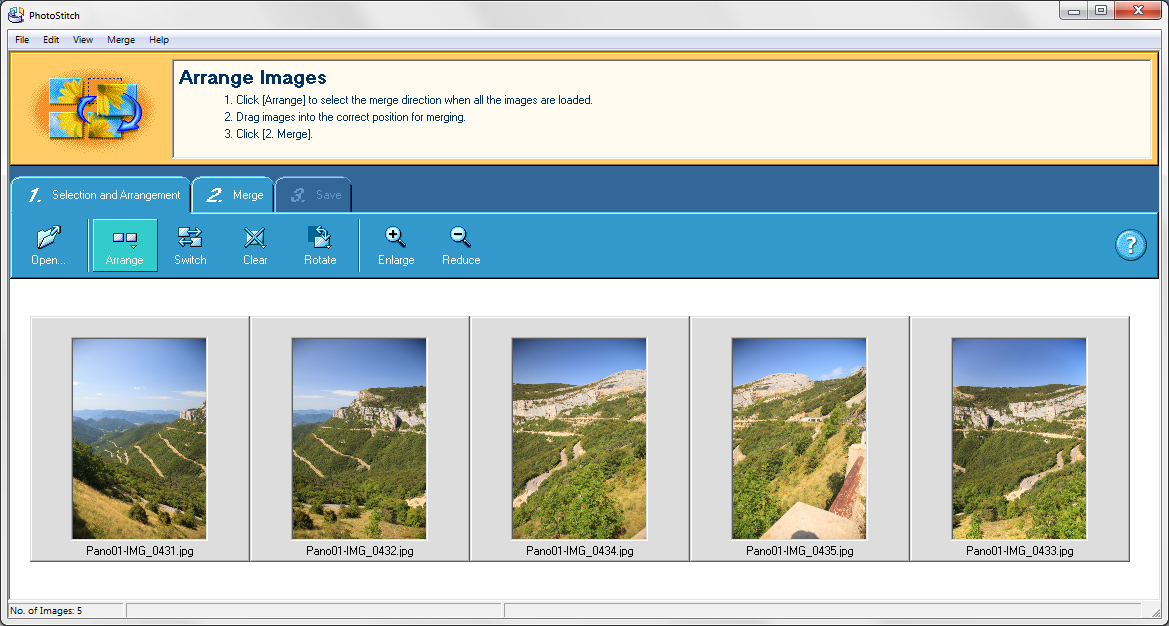
Task: Choose the Pano01-IMG_0433.jpg thumbnail
Action: point(1019,438)
